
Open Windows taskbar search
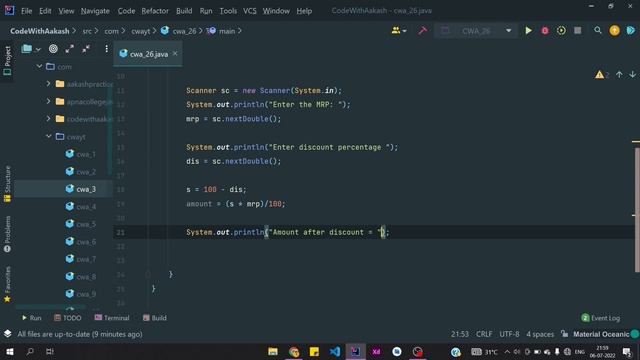30,351
